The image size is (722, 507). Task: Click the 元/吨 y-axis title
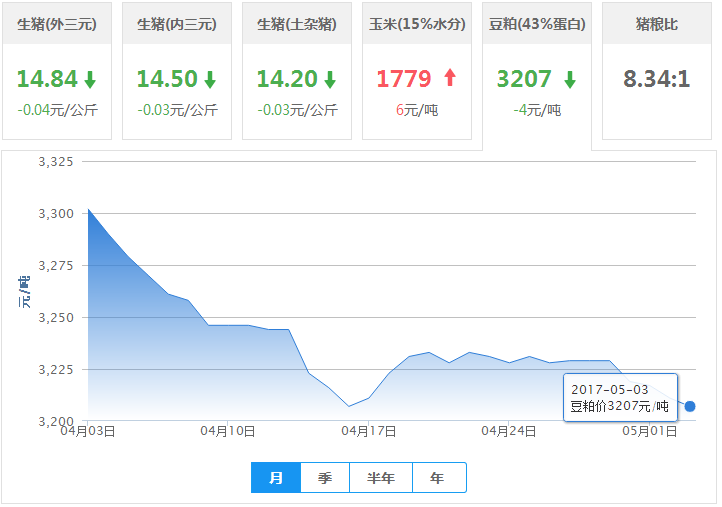(24, 291)
